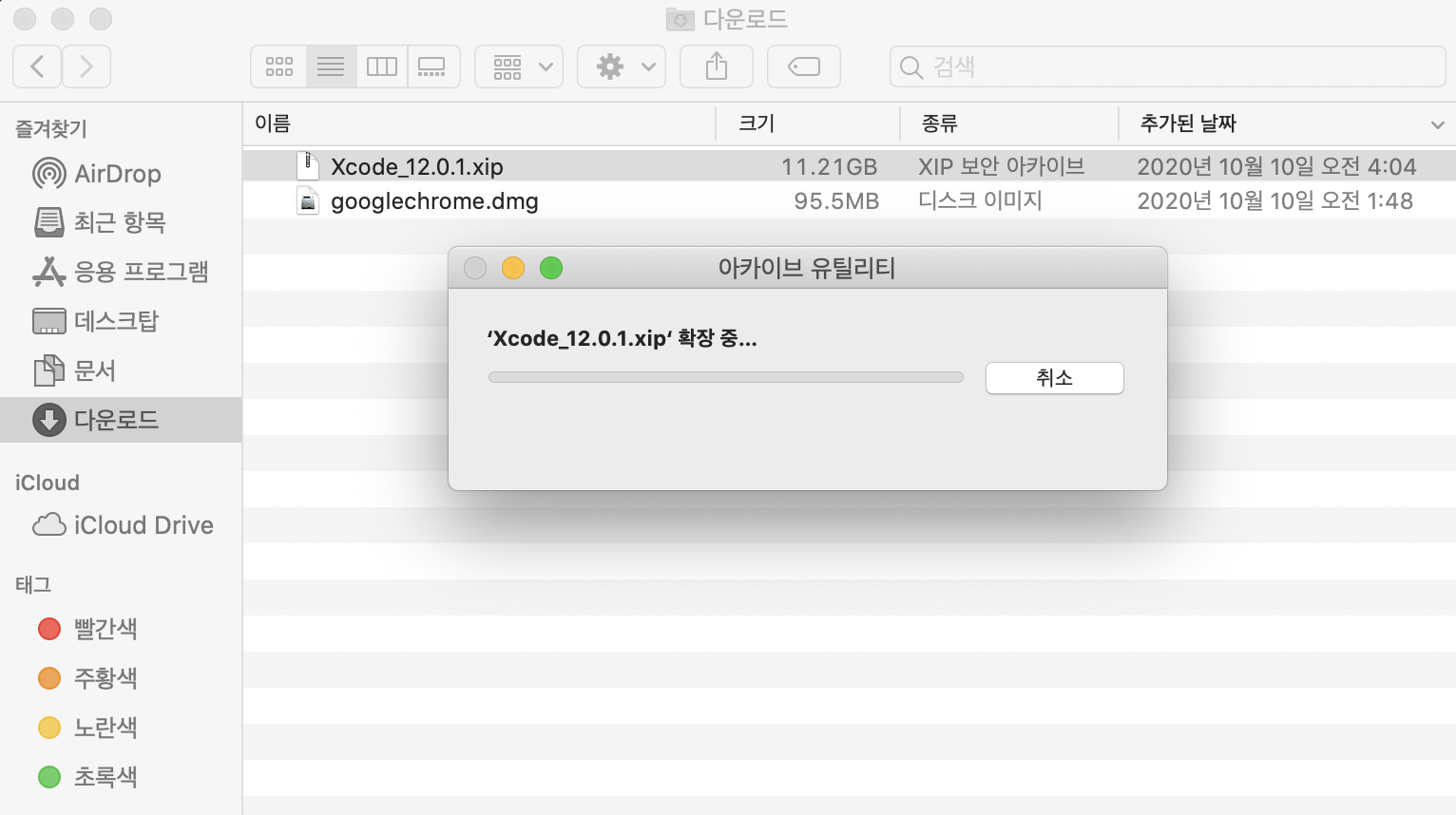Click the 태그 sidebar section header

pyautogui.click(x=33, y=584)
